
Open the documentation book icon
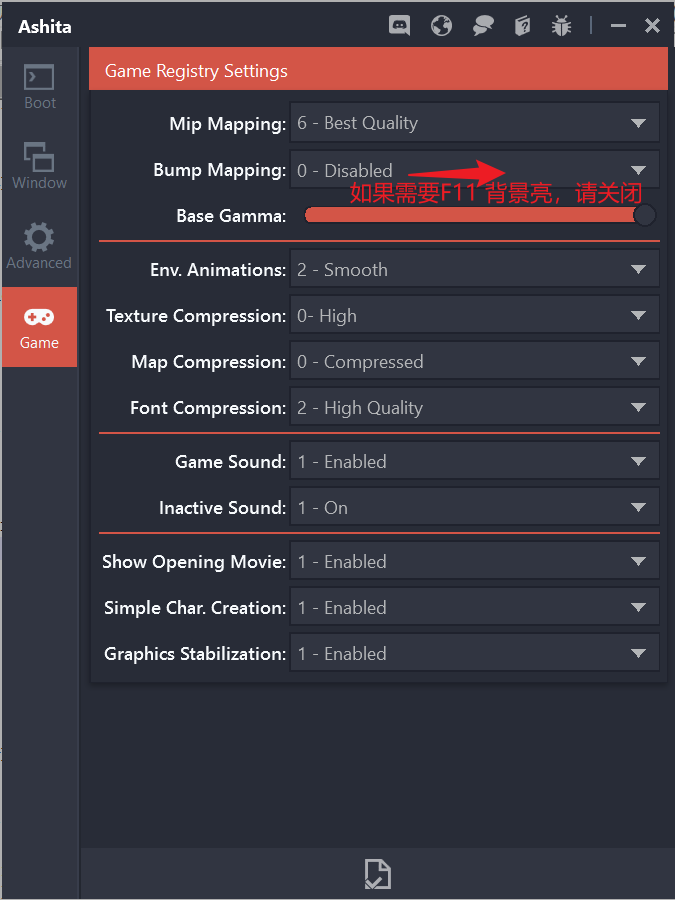pyautogui.click(x=522, y=26)
